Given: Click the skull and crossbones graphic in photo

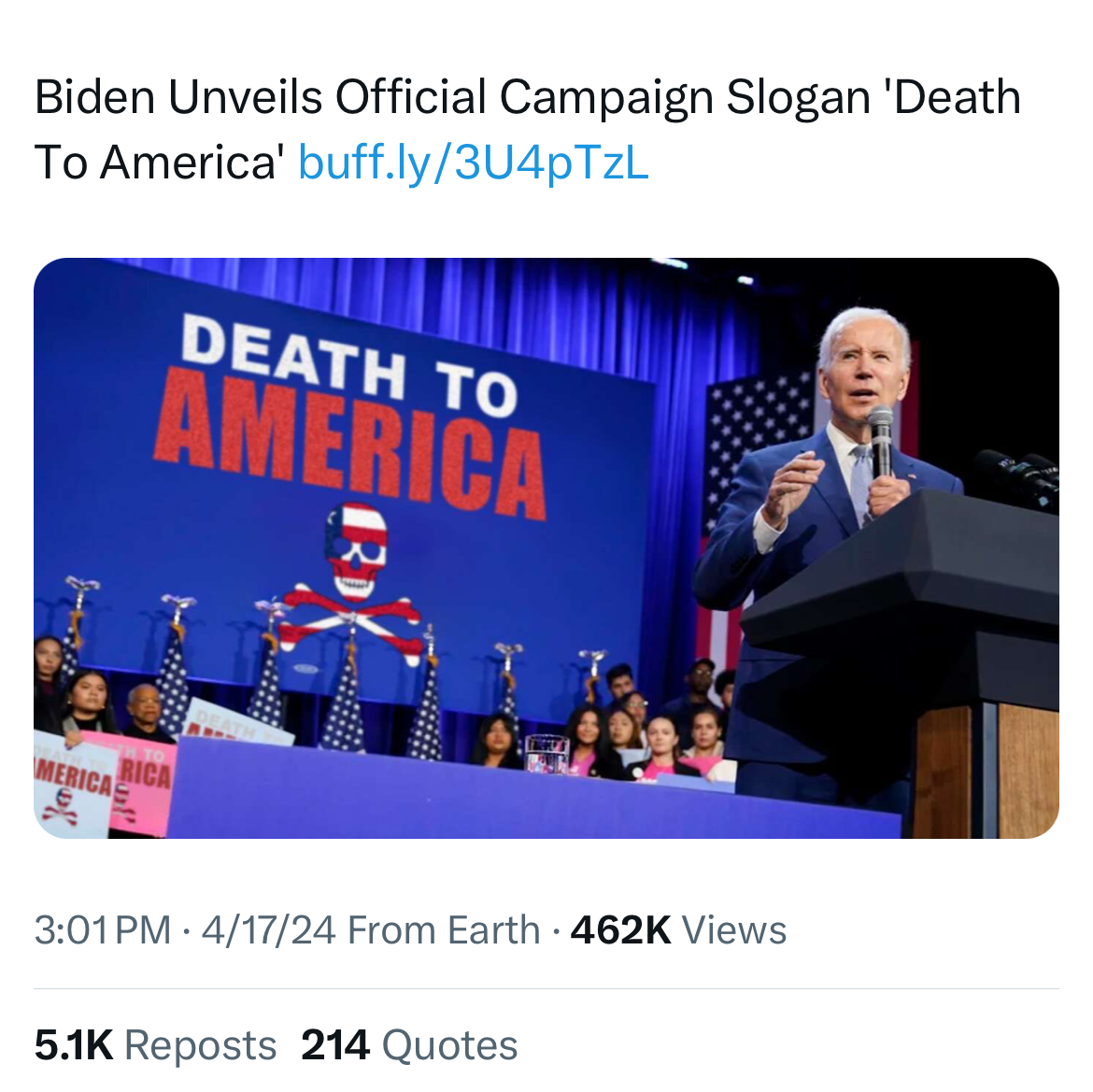Looking at the screenshot, I should pyautogui.click(x=354, y=579).
